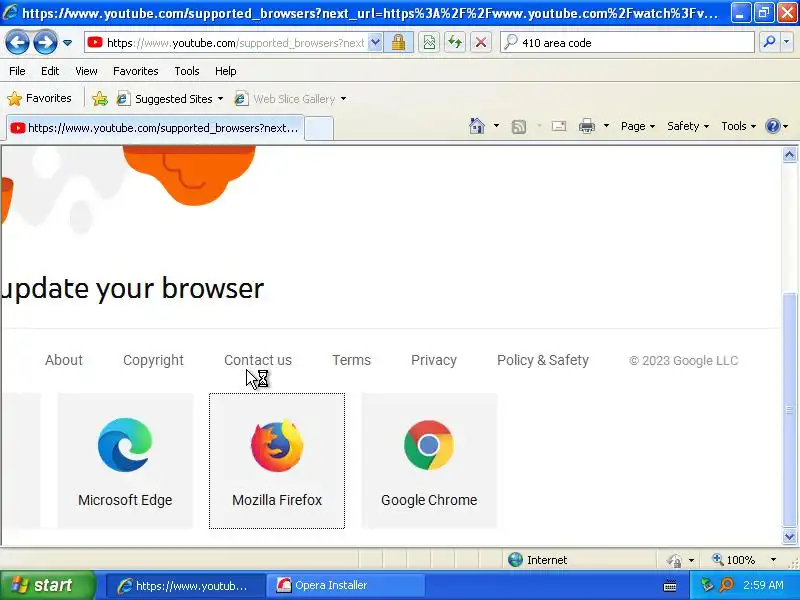This screenshot has width=800, height=600.
Task: Click the address bar URL field
Action: (x=226, y=43)
